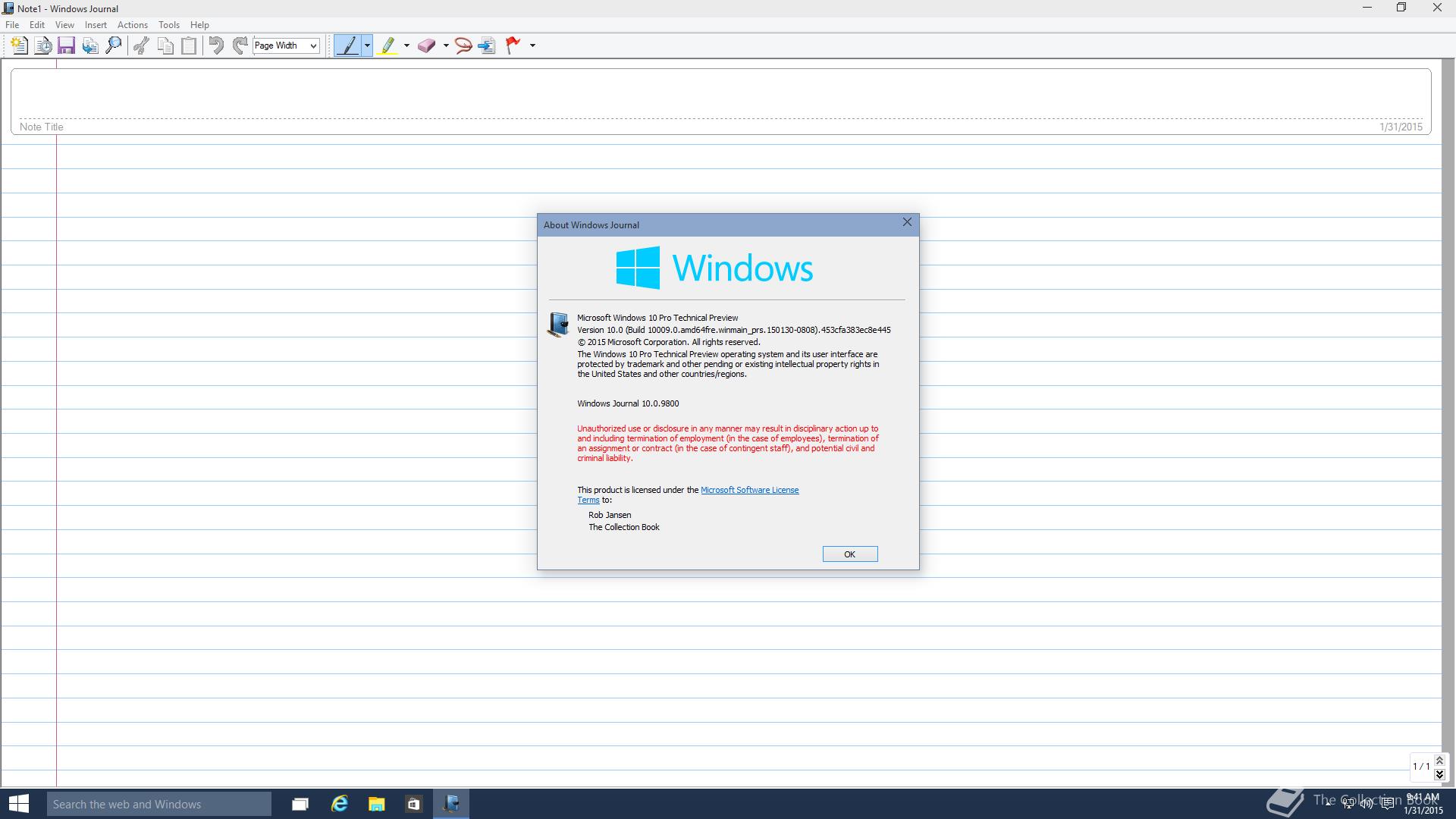The width and height of the screenshot is (1456, 819).
Task: Expand the Highlighter options arrow
Action: (406, 45)
